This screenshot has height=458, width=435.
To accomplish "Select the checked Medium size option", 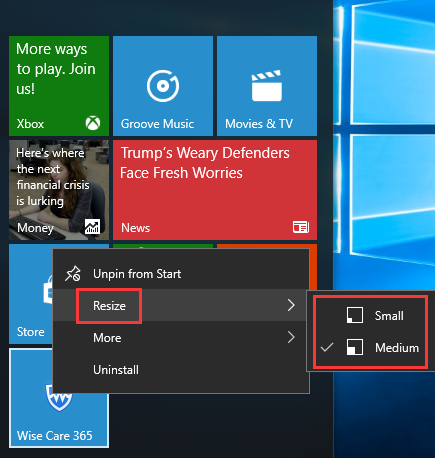I will pos(370,348).
